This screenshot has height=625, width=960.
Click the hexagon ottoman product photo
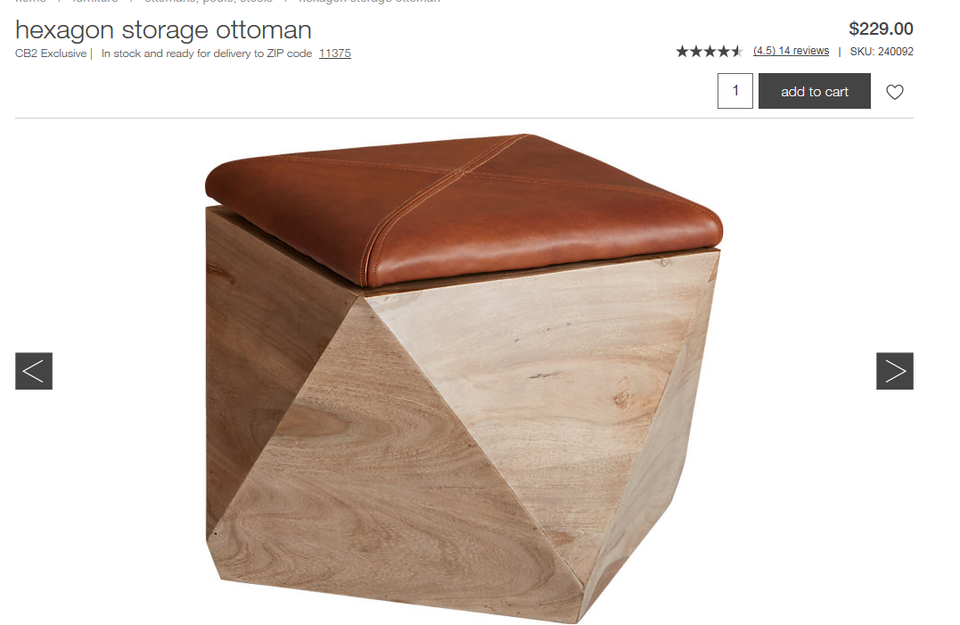tap(464, 378)
